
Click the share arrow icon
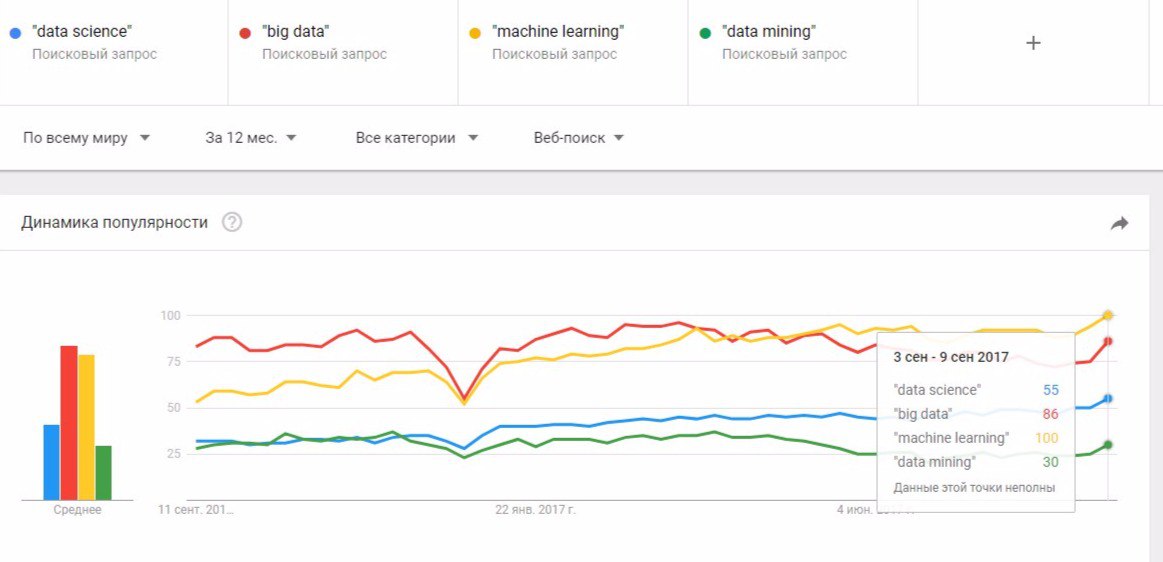click(1119, 223)
